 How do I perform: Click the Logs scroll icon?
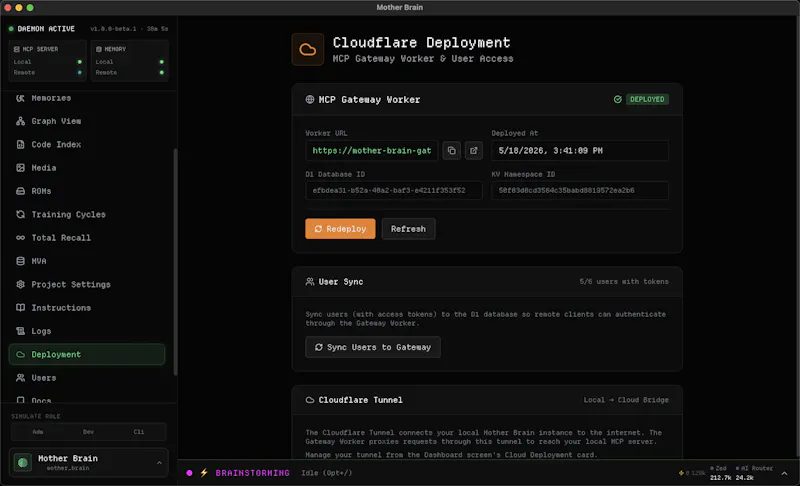20,331
